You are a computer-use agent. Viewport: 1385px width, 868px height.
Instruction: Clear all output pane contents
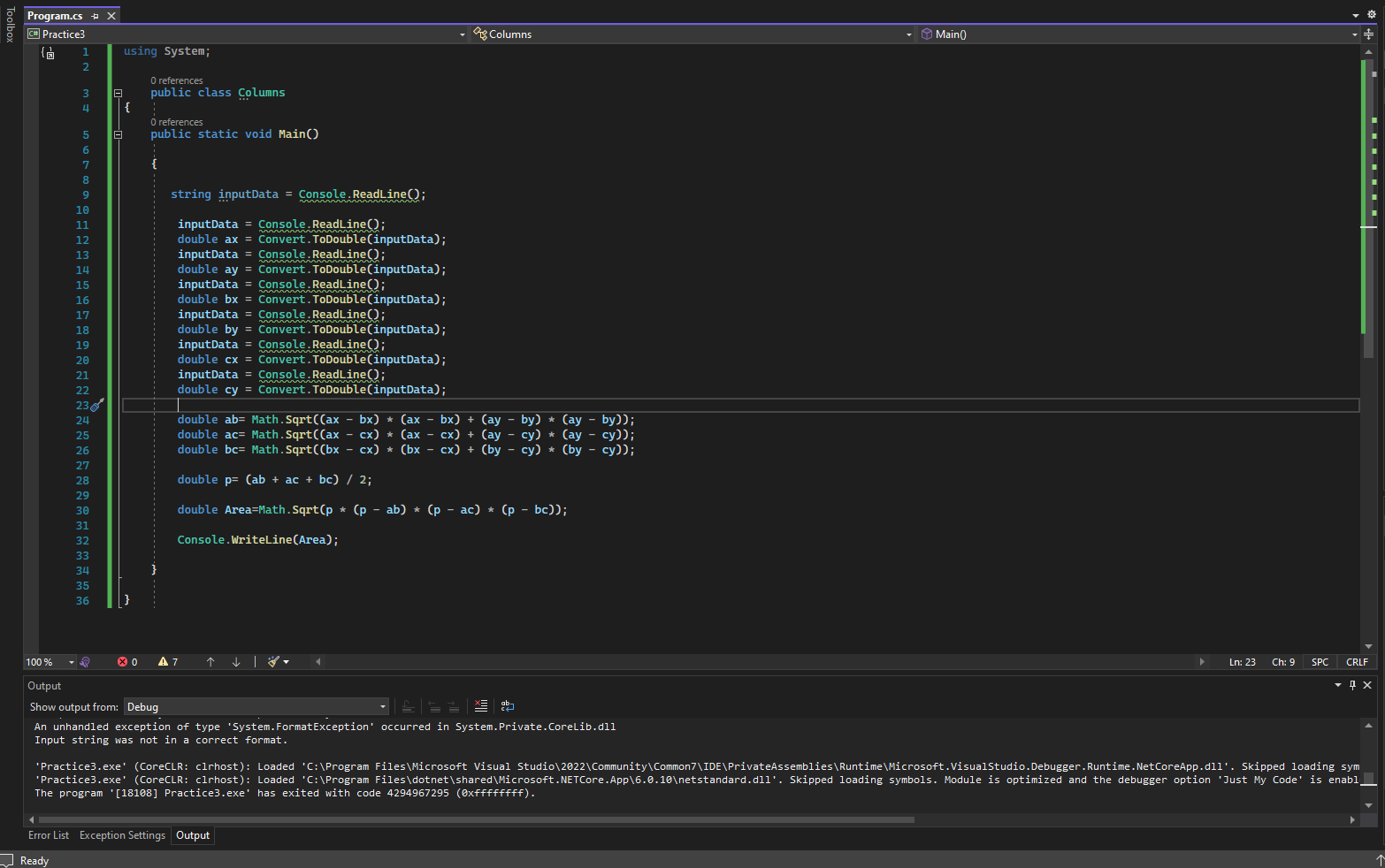click(x=481, y=706)
